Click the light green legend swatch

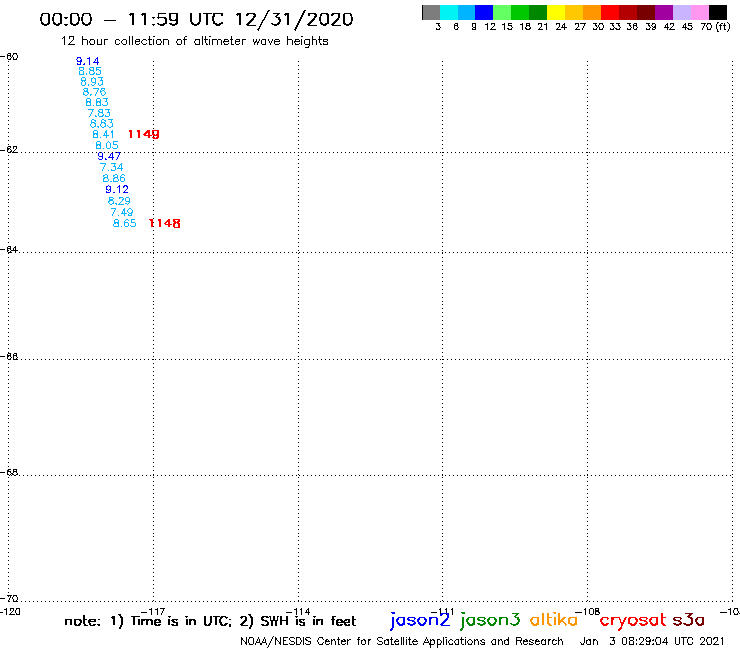[502, 12]
